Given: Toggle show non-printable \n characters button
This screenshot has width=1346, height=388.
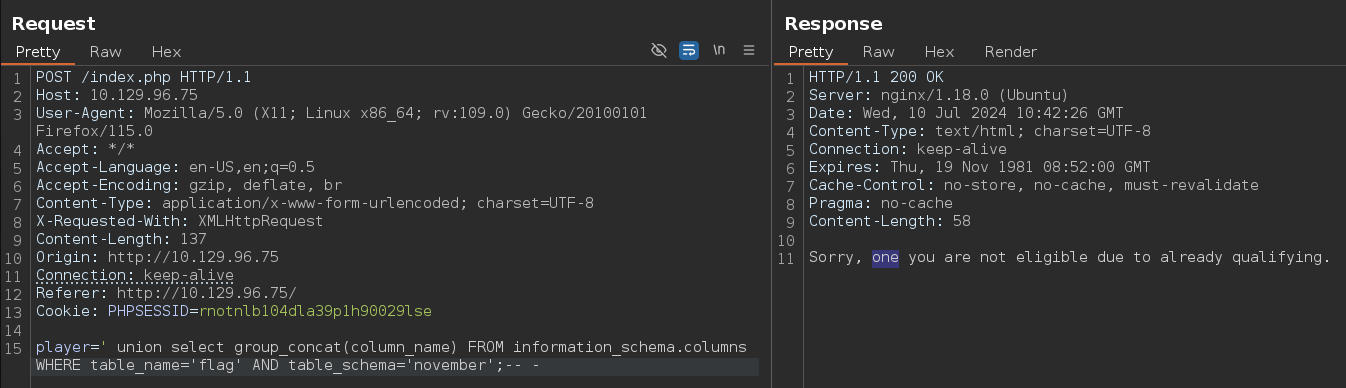Looking at the screenshot, I should pos(719,51).
